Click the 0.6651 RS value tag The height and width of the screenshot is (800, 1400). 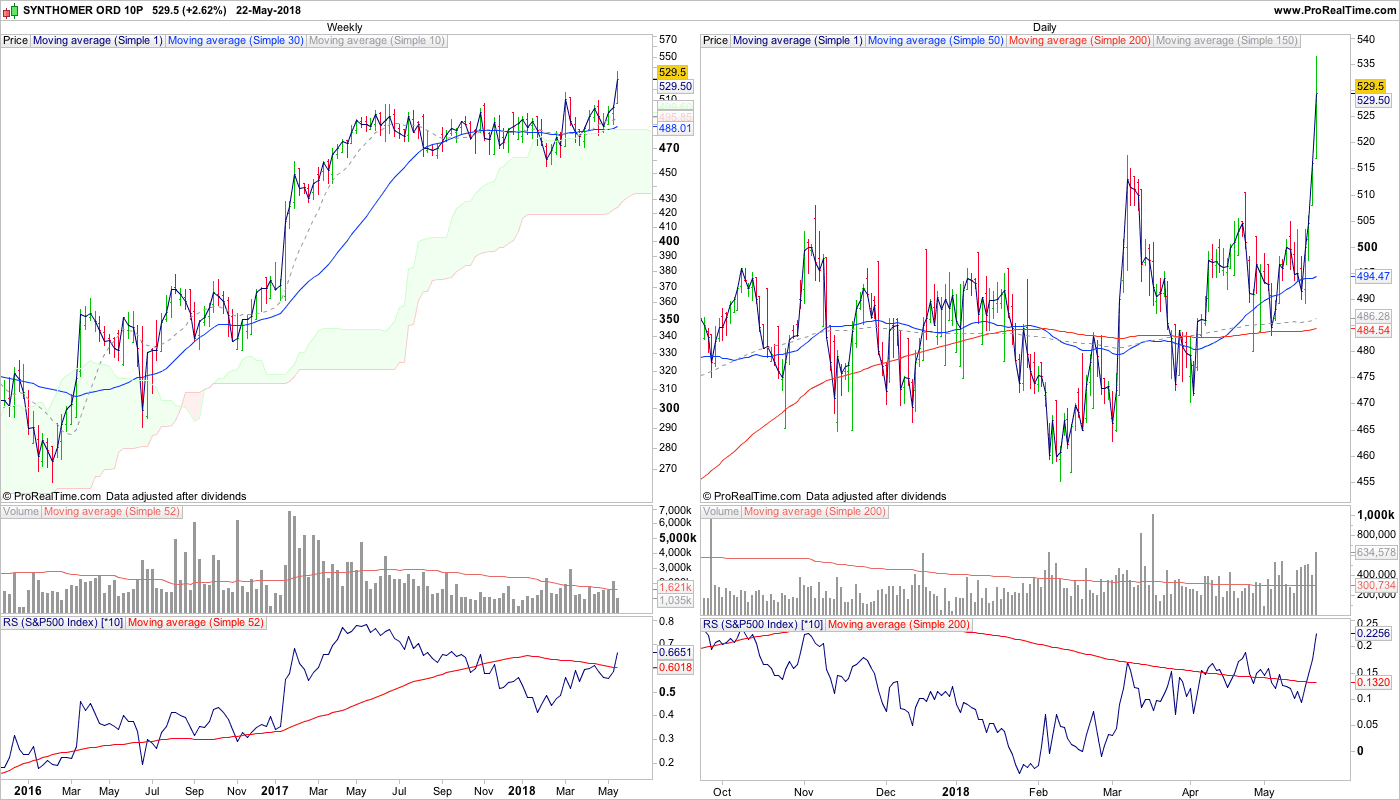point(675,652)
